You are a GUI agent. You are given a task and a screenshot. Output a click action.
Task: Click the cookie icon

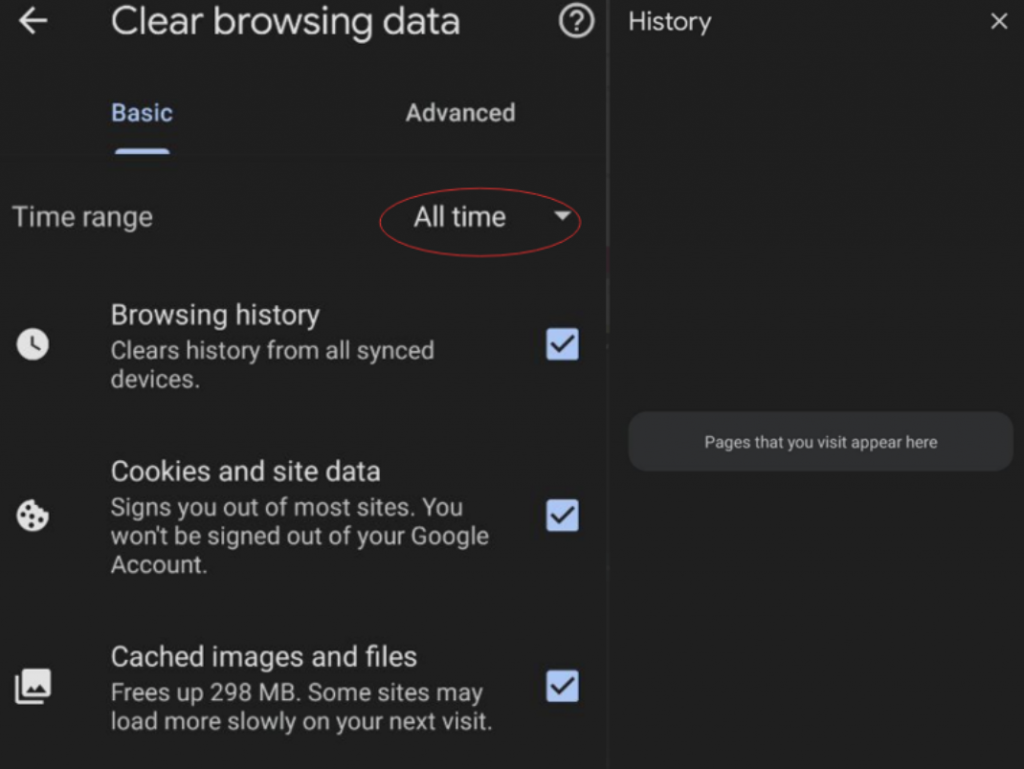coord(33,516)
